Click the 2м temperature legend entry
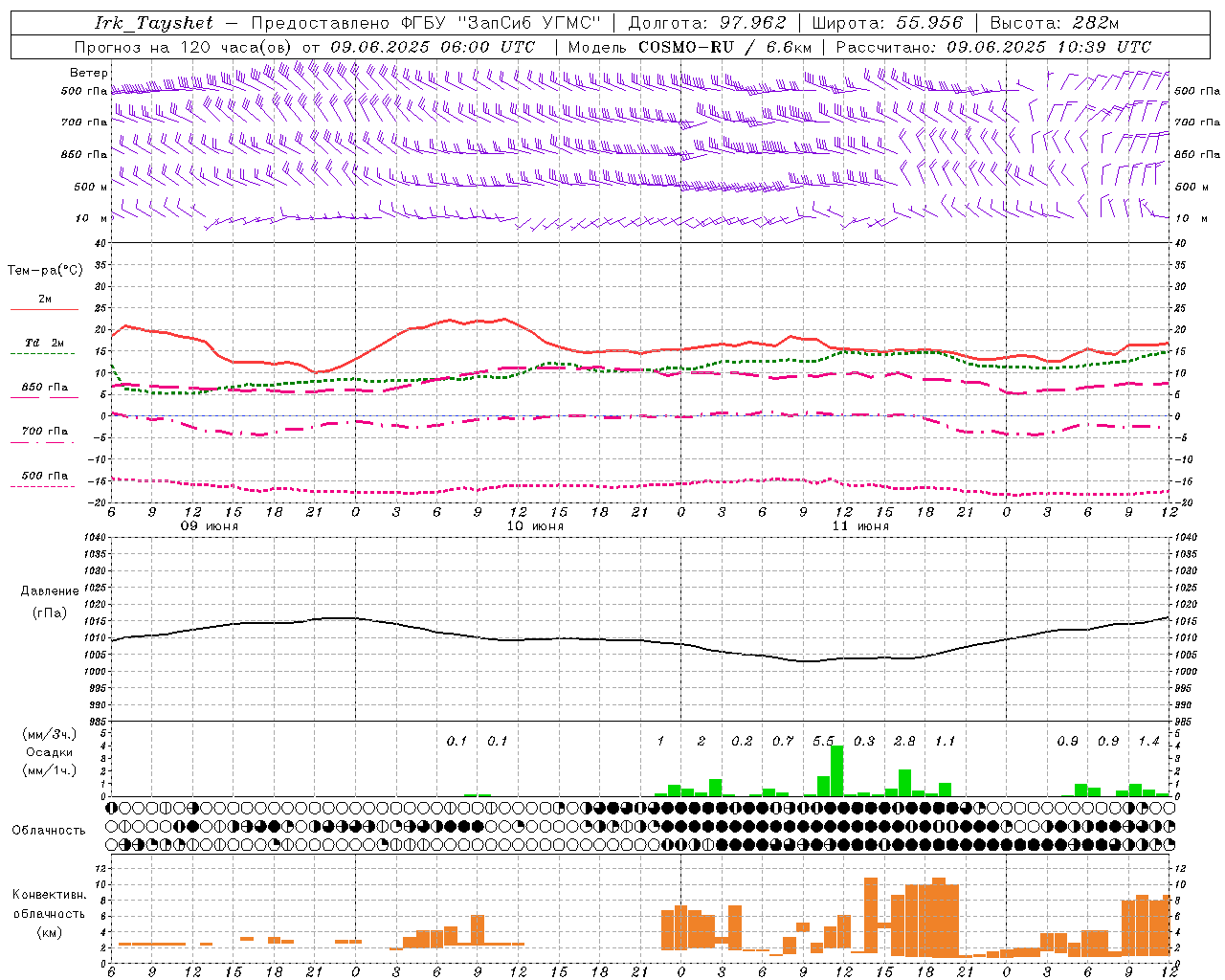Screen dimensions: 1225x980 click(x=45, y=300)
